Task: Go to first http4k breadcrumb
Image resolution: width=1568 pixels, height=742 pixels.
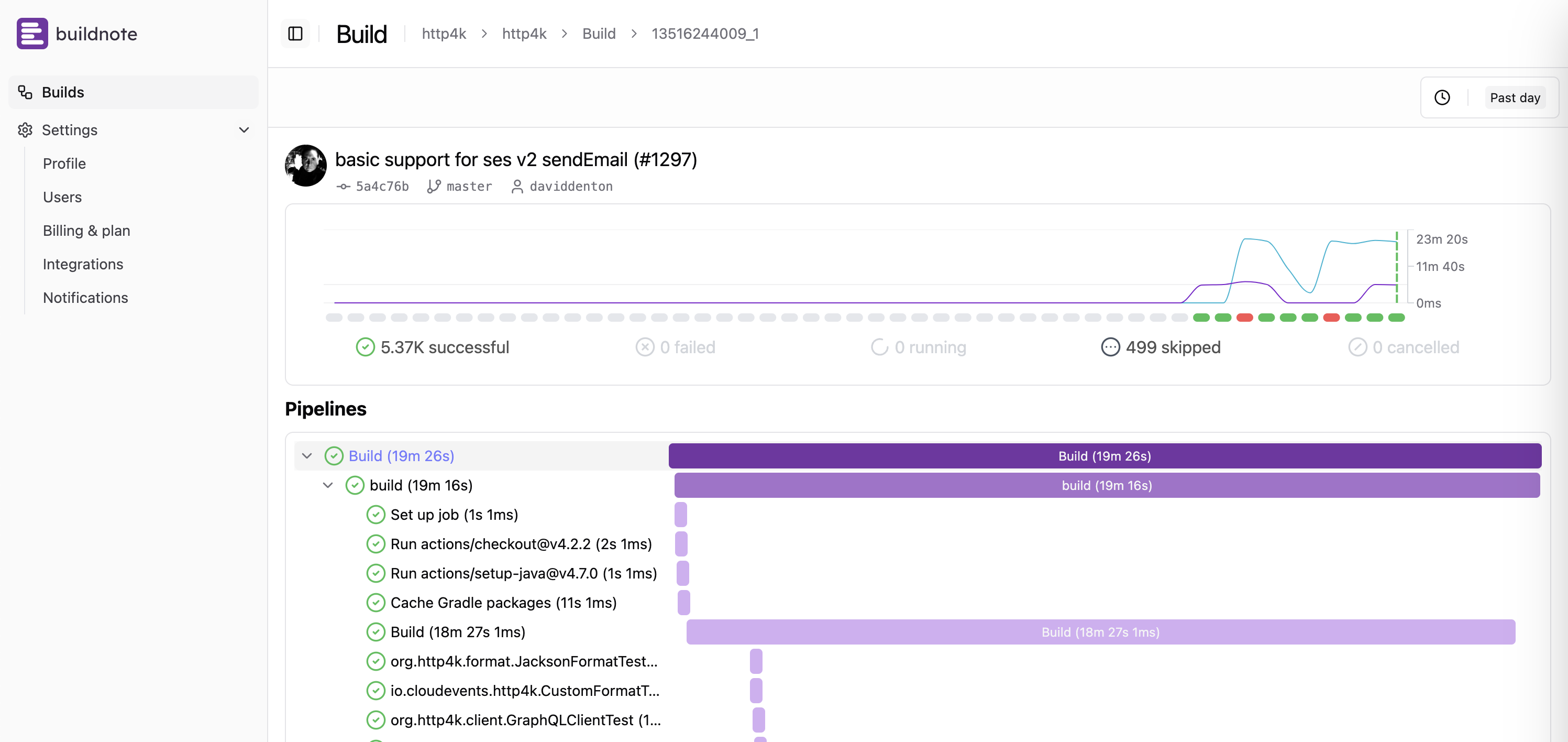Action: [x=444, y=34]
